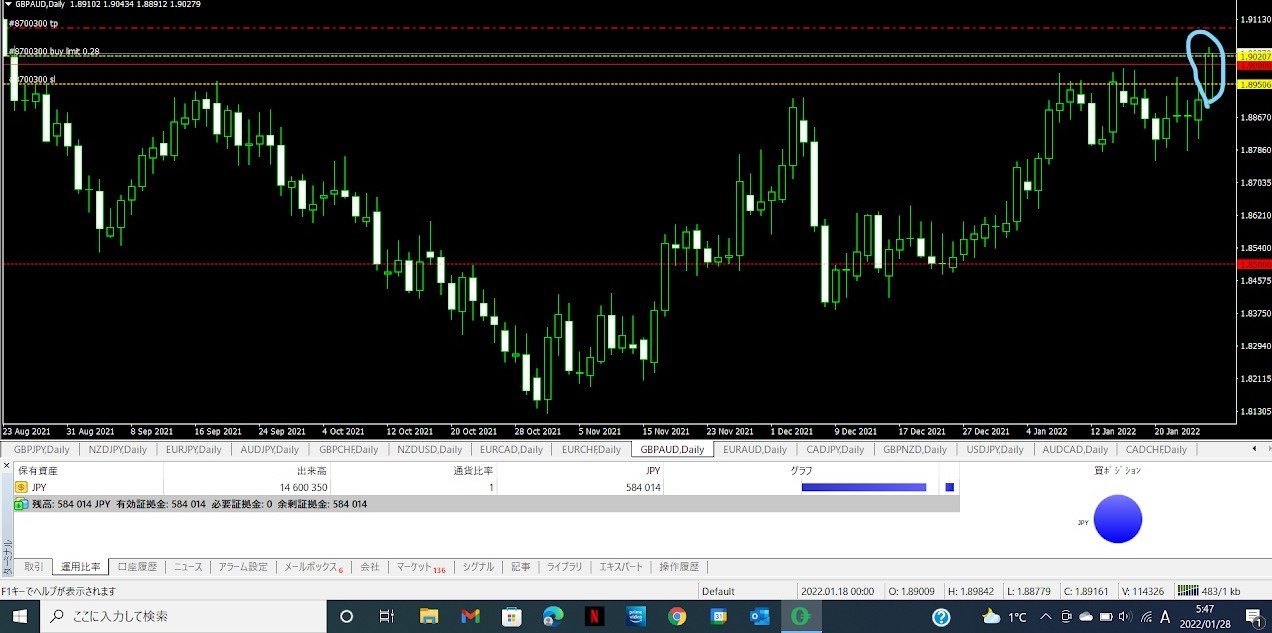This screenshot has width=1272, height=633.
Task: Open Netflix from the taskbar
Action: coord(593,616)
